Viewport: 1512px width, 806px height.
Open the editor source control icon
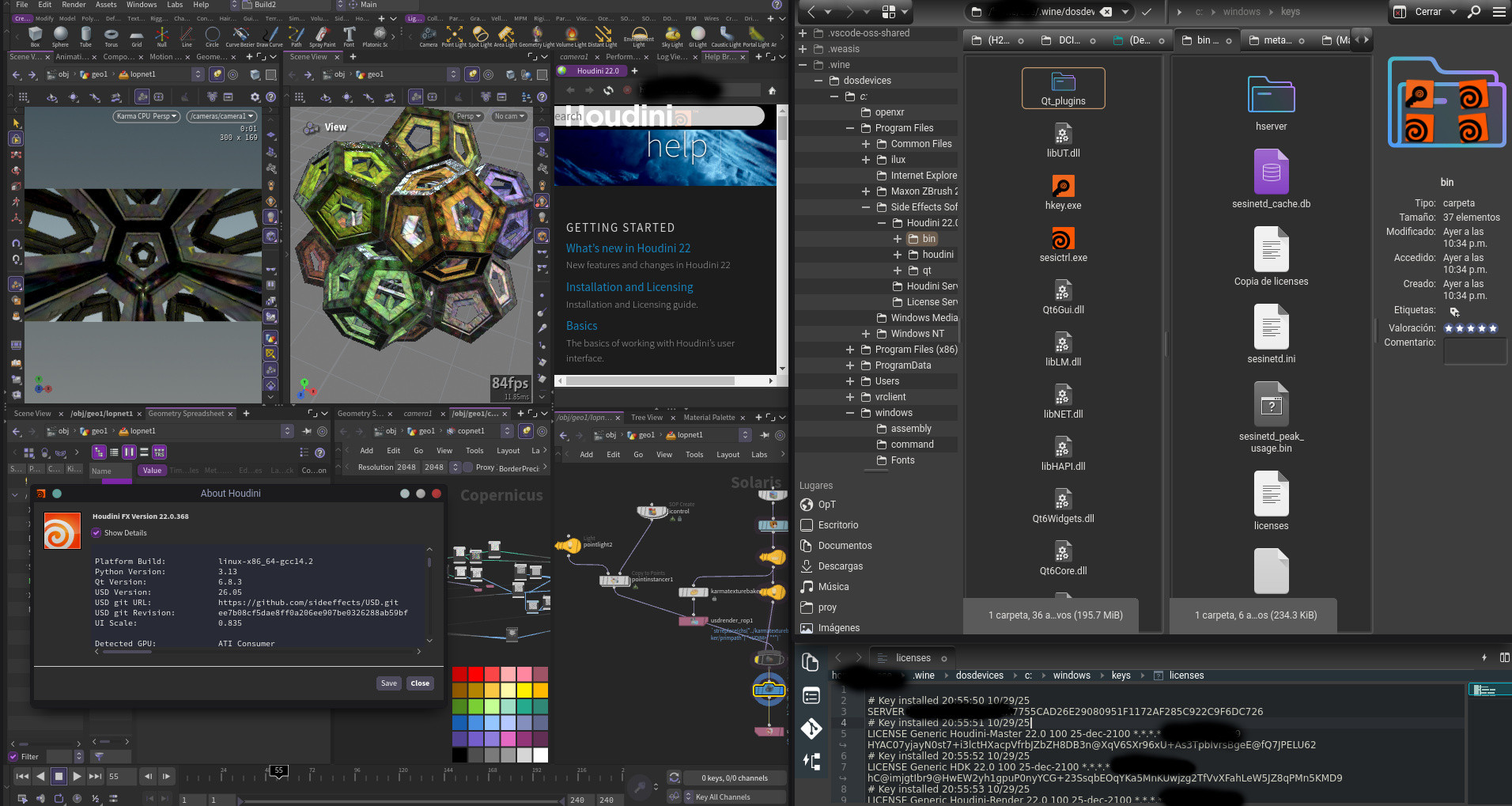click(x=811, y=728)
